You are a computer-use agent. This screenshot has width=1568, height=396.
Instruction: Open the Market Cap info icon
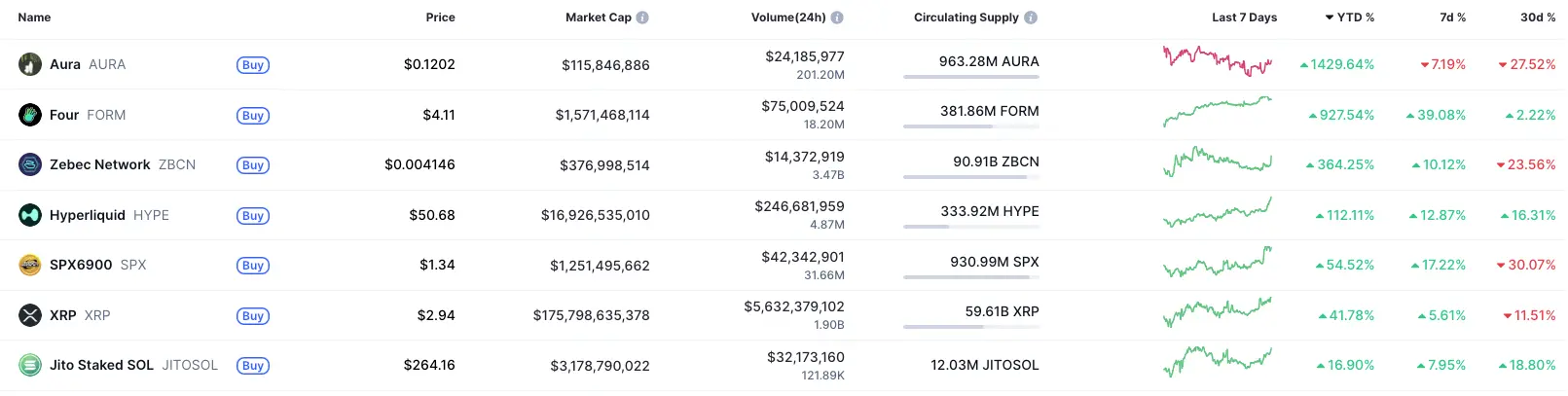642,18
